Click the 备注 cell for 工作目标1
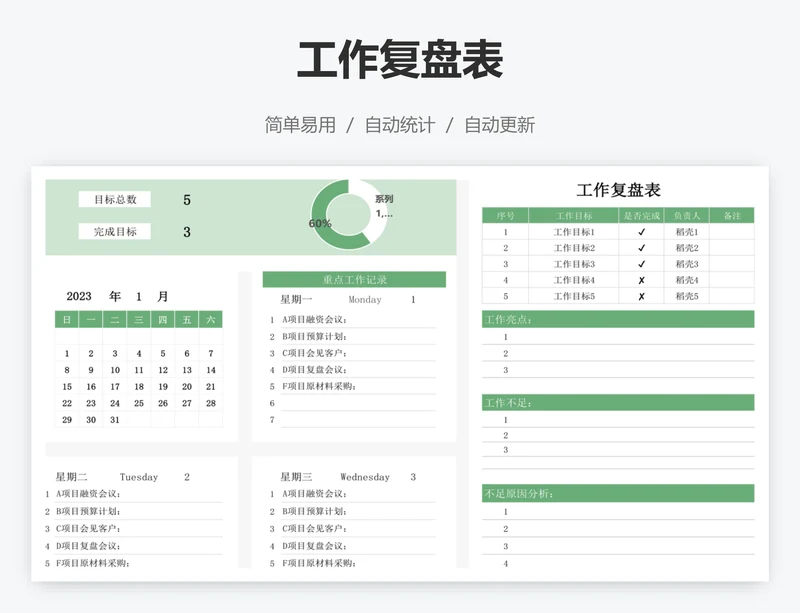The width and height of the screenshot is (800, 613). point(732,232)
